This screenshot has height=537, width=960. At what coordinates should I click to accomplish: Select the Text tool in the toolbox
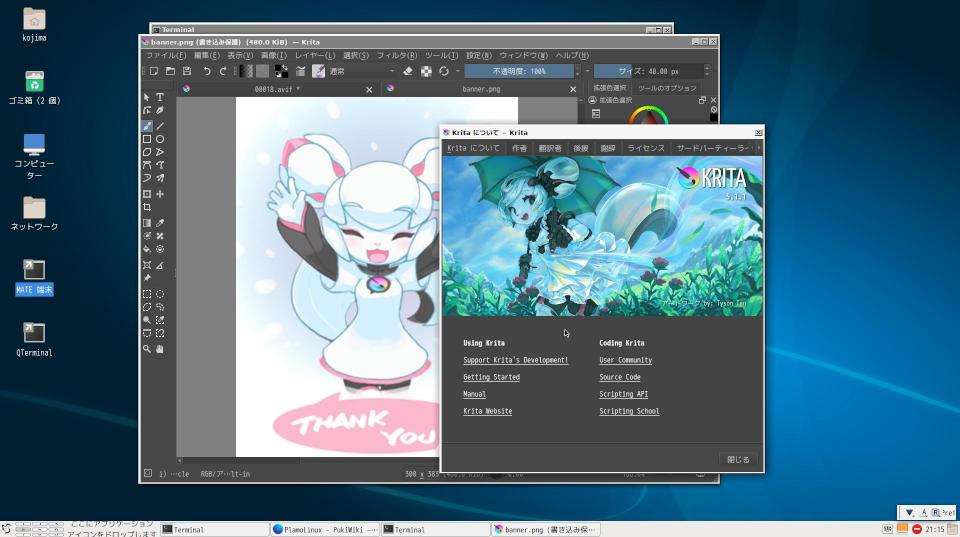tap(160, 97)
